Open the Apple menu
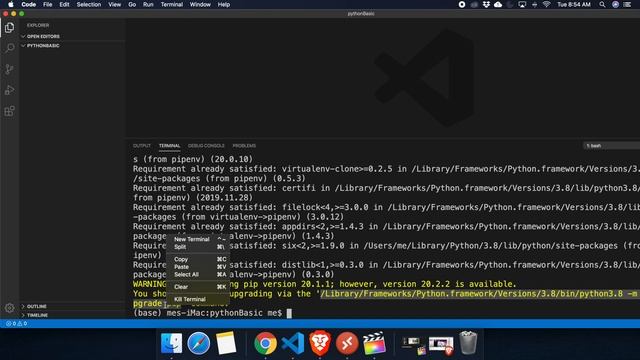Screen dimensions: 640x360 pos(11,4)
